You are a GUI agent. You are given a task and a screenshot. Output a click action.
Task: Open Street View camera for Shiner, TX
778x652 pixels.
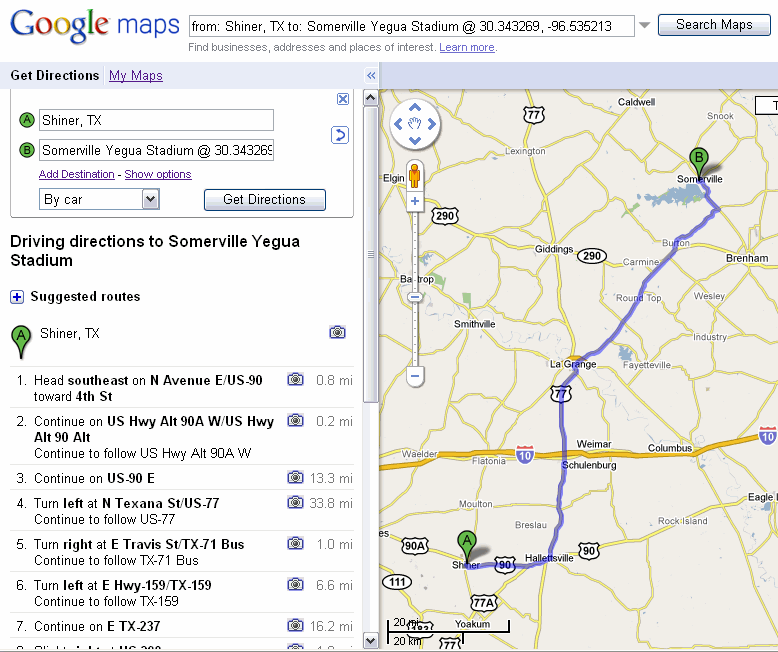[x=337, y=332]
